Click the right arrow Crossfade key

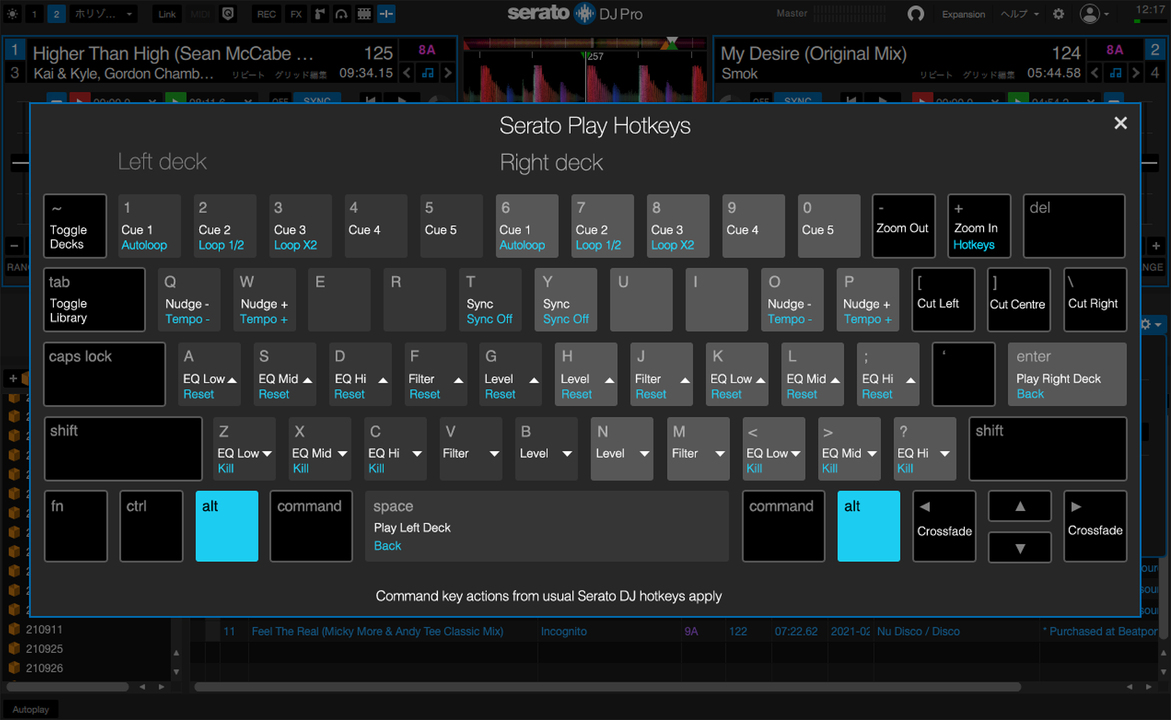(1095, 526)
